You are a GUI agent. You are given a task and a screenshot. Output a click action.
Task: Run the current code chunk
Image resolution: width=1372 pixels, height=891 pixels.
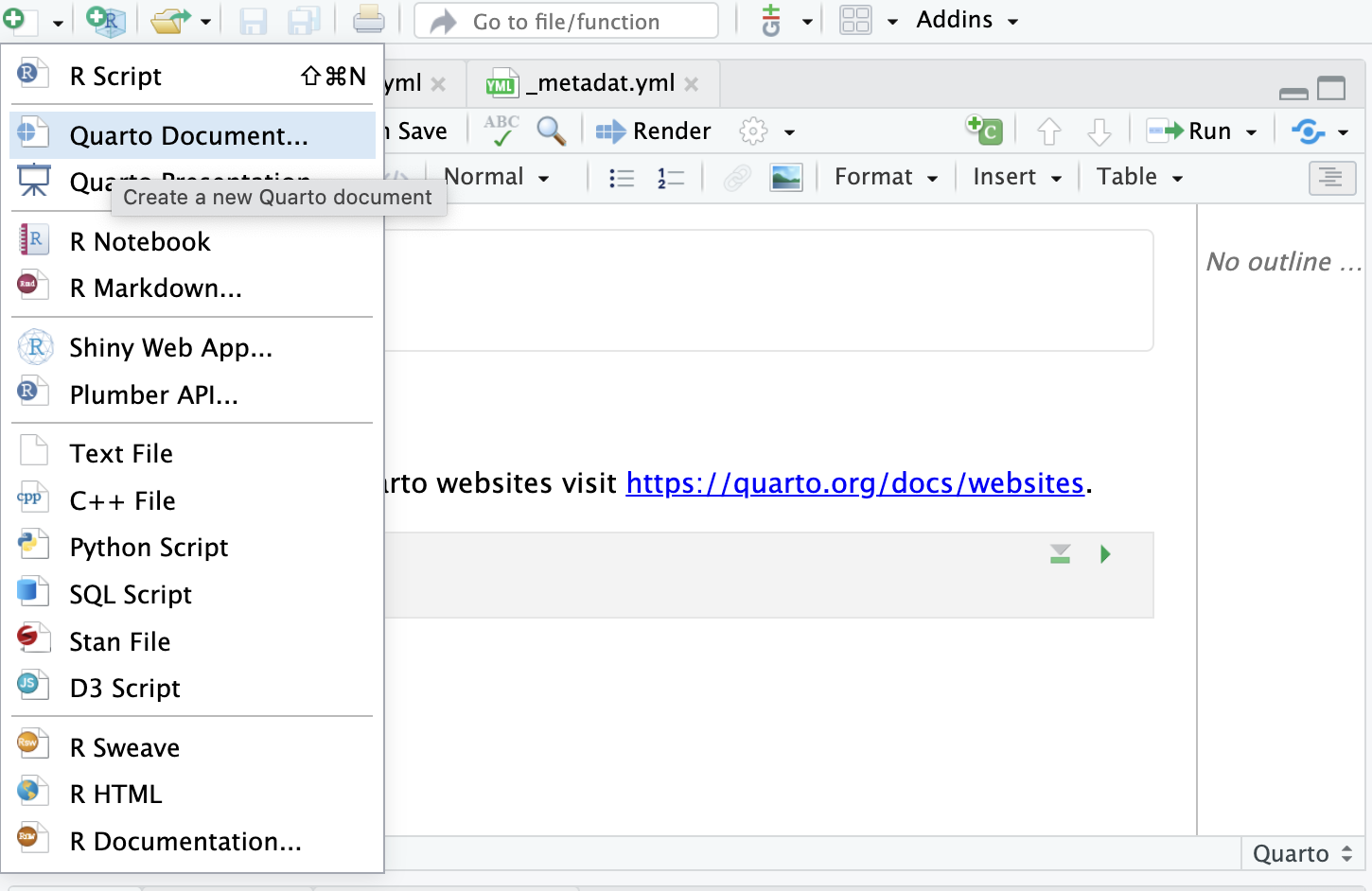point(1105,554)
